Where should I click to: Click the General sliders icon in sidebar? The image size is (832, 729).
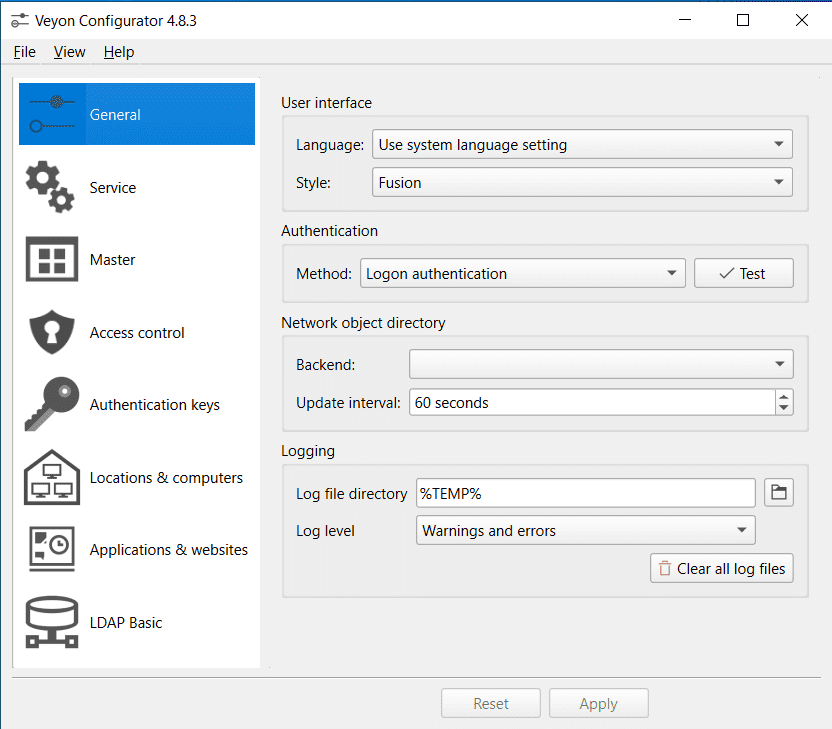coord(52,114)
